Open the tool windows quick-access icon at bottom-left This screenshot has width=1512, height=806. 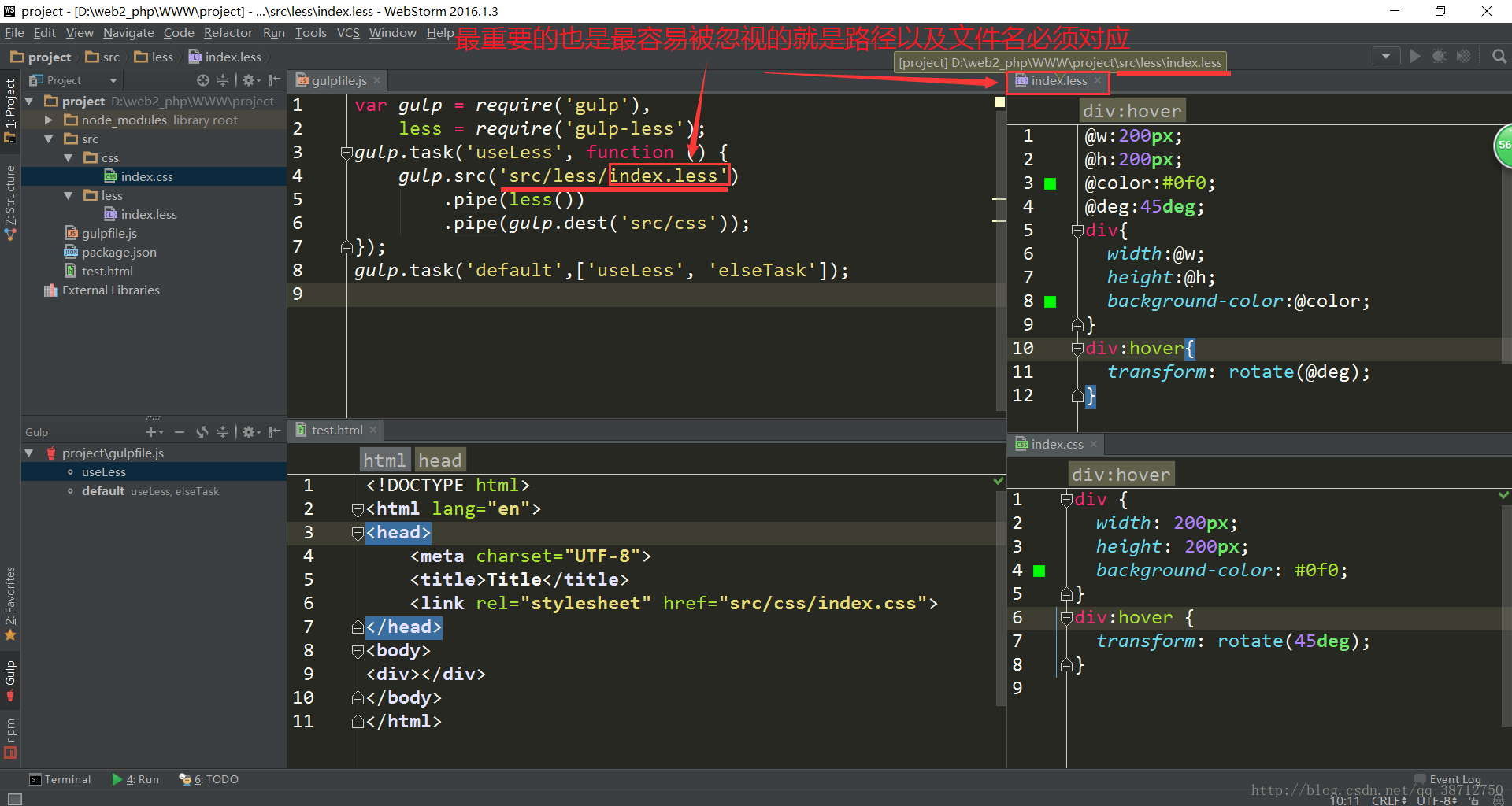pyautogui.click(x=14, y=799)
